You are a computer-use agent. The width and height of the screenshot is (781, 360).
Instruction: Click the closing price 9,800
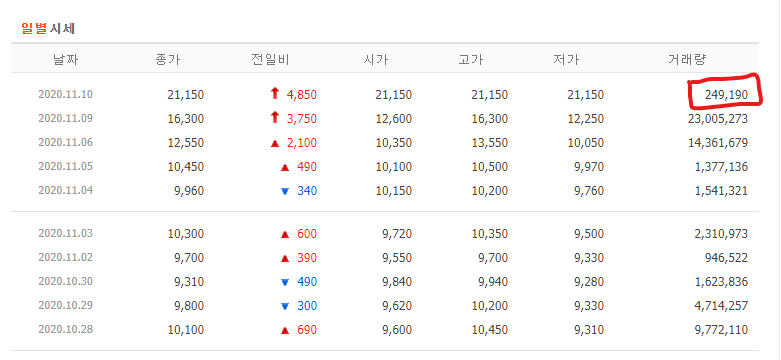[189, 305]
